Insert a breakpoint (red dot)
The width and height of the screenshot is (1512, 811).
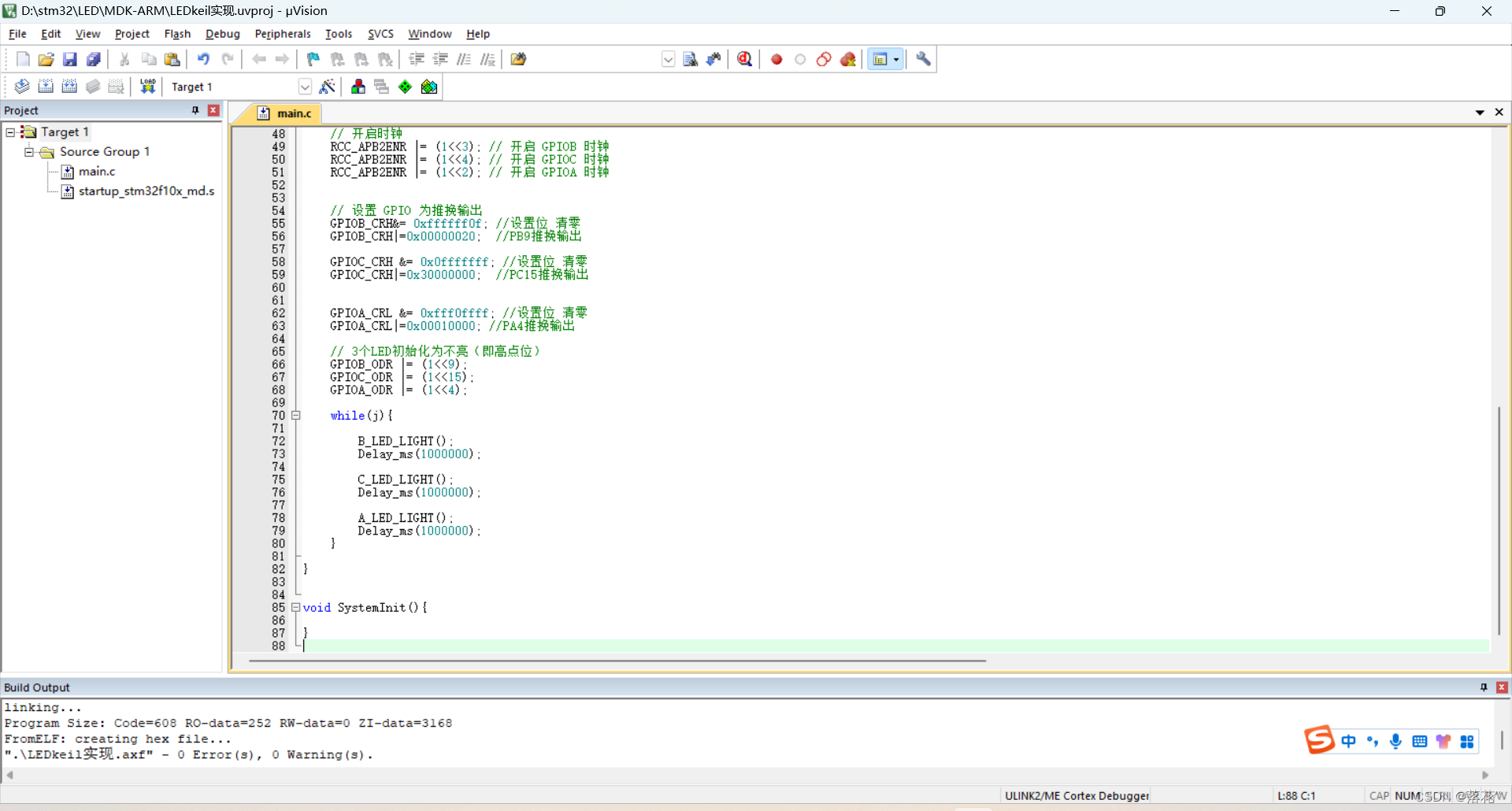tap(776, 59)
